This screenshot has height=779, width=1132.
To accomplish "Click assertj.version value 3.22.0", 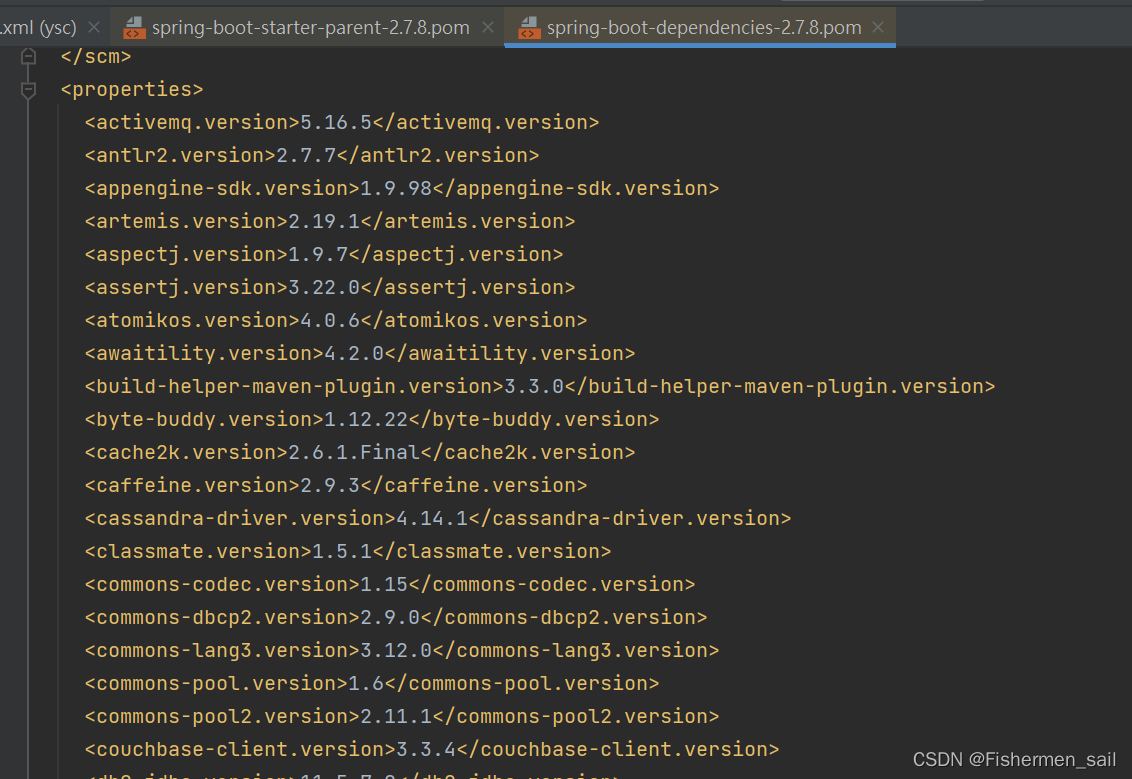I will tap(324, 287).
